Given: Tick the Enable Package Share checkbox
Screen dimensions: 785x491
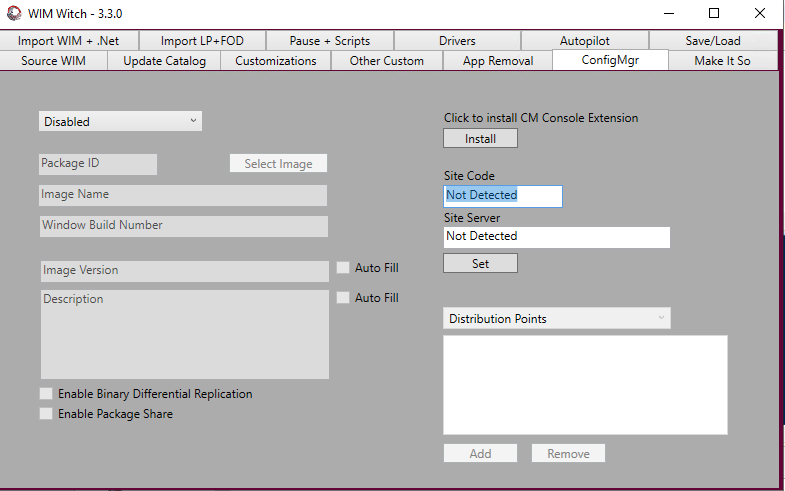Looking at the screenshot, I should (46, 414).
